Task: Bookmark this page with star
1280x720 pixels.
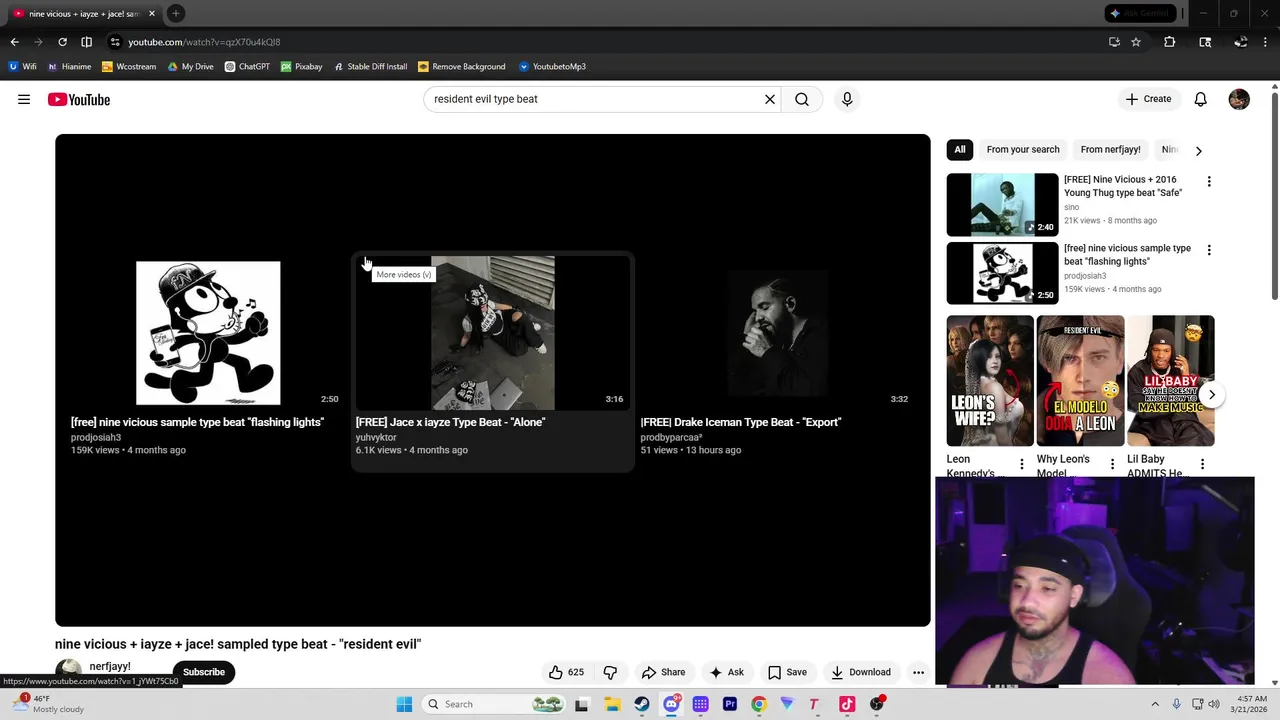Action: coord(1136,42)
